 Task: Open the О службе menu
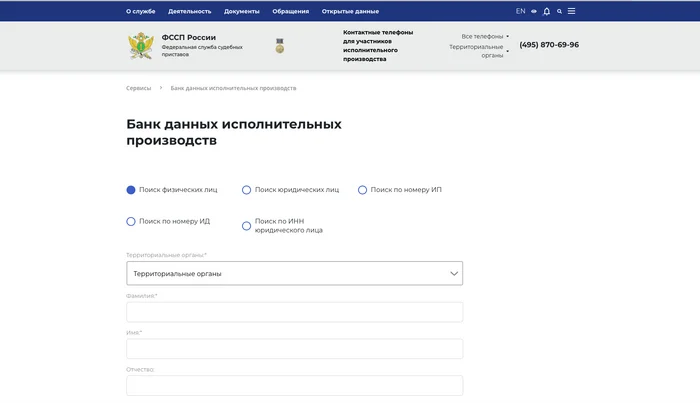coord(141,12)
